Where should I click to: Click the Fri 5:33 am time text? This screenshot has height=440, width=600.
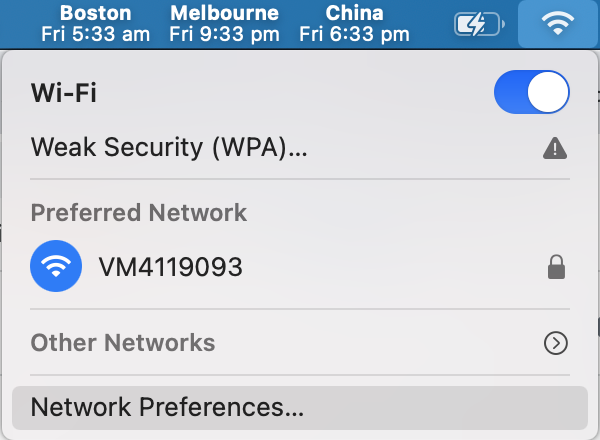click(x=95, y=34)
